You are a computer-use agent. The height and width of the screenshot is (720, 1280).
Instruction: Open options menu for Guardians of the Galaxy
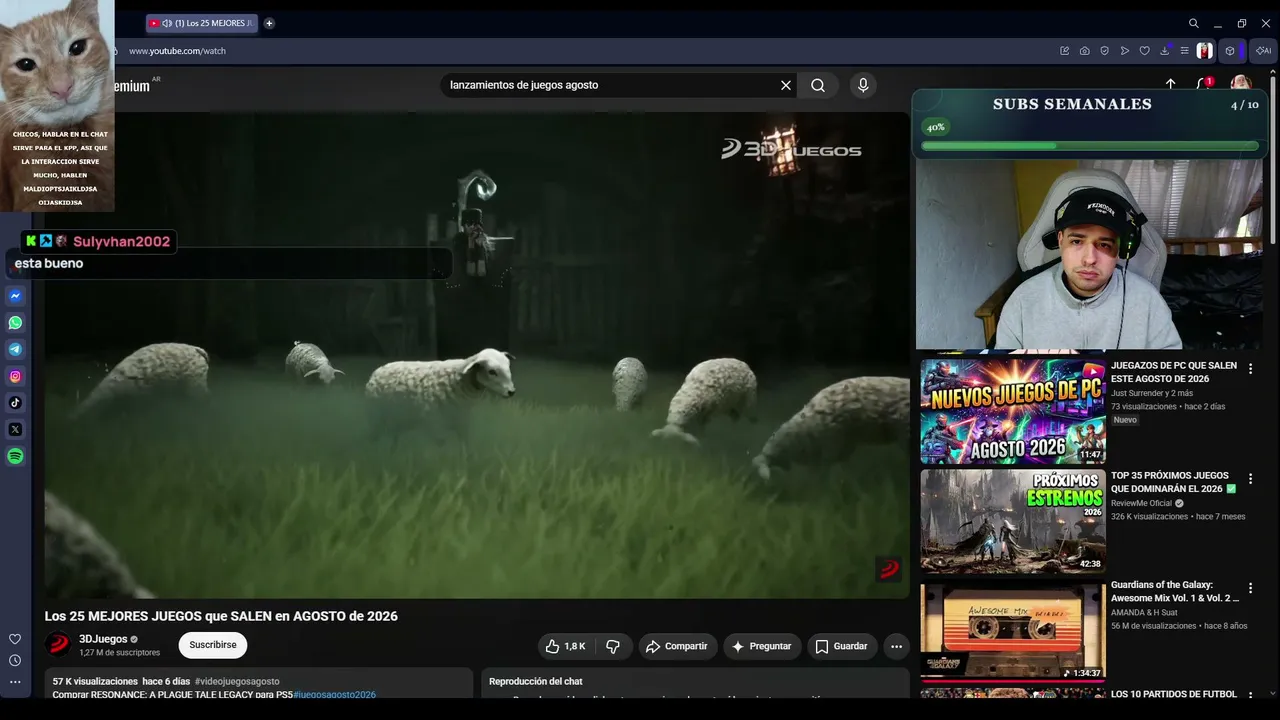pos(1250,588)
